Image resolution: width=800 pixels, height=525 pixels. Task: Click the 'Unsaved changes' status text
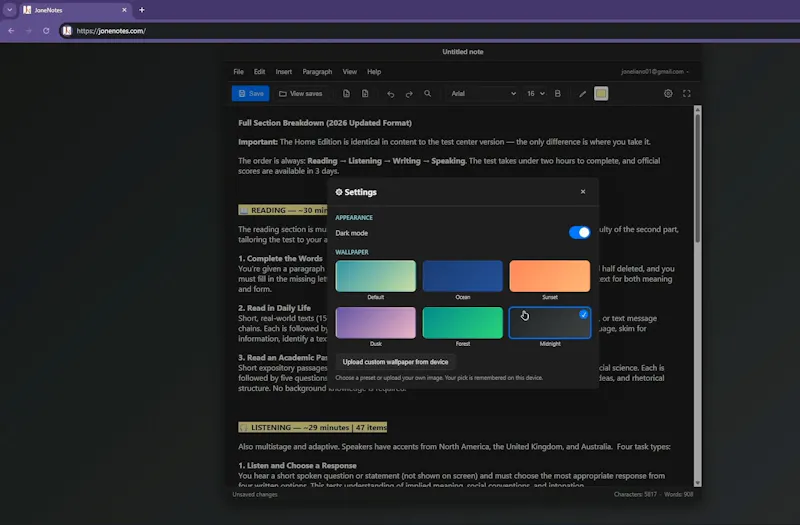pos(255,494)
